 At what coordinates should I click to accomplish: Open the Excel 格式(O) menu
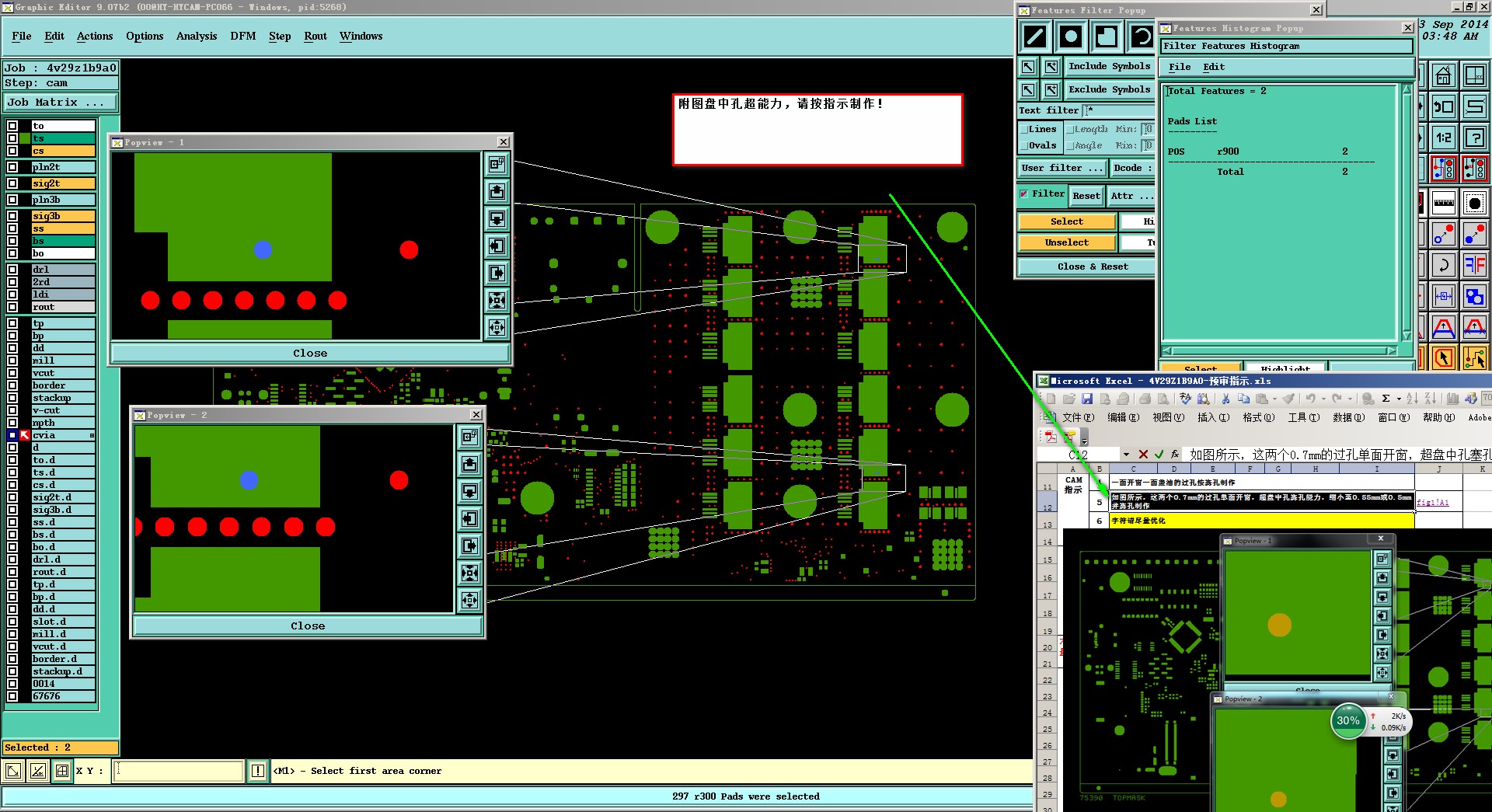(1258, 418)
